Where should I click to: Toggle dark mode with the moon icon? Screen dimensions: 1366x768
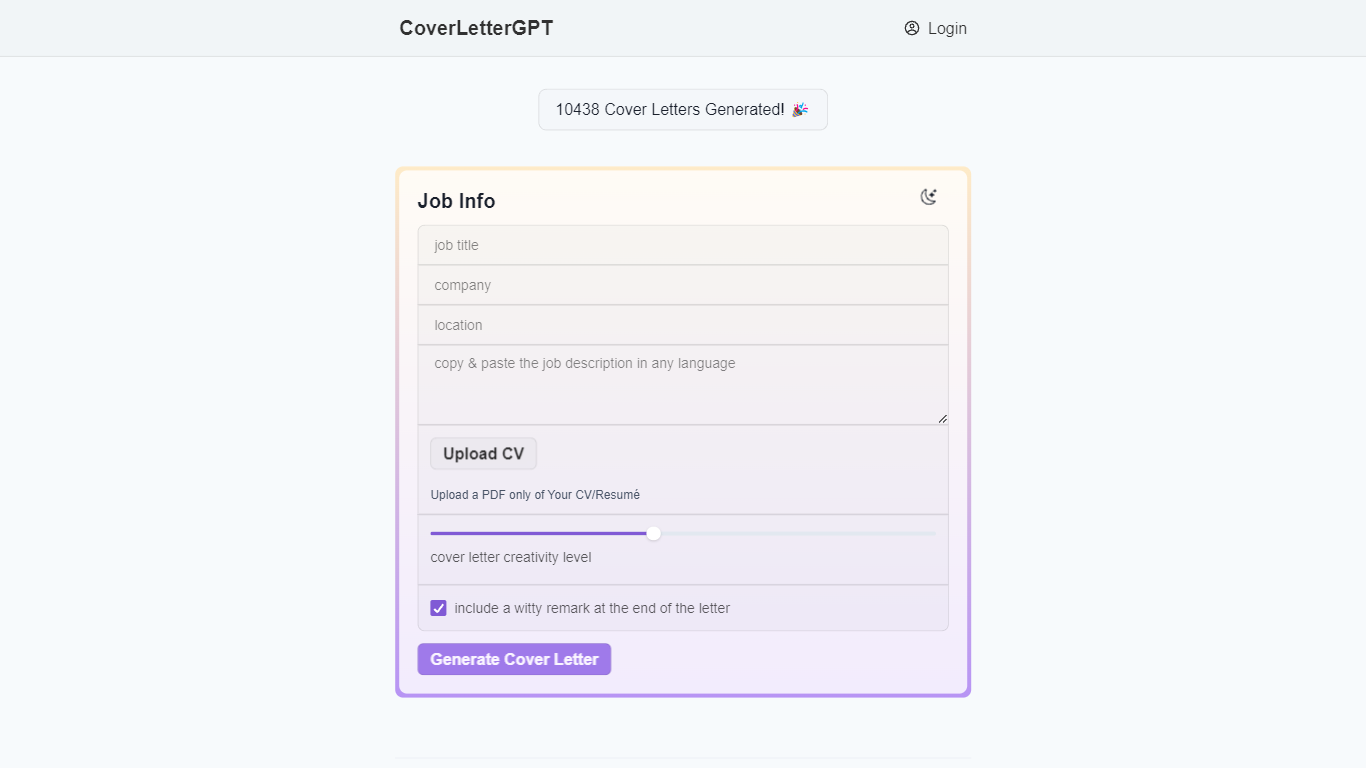click(929, 197)
